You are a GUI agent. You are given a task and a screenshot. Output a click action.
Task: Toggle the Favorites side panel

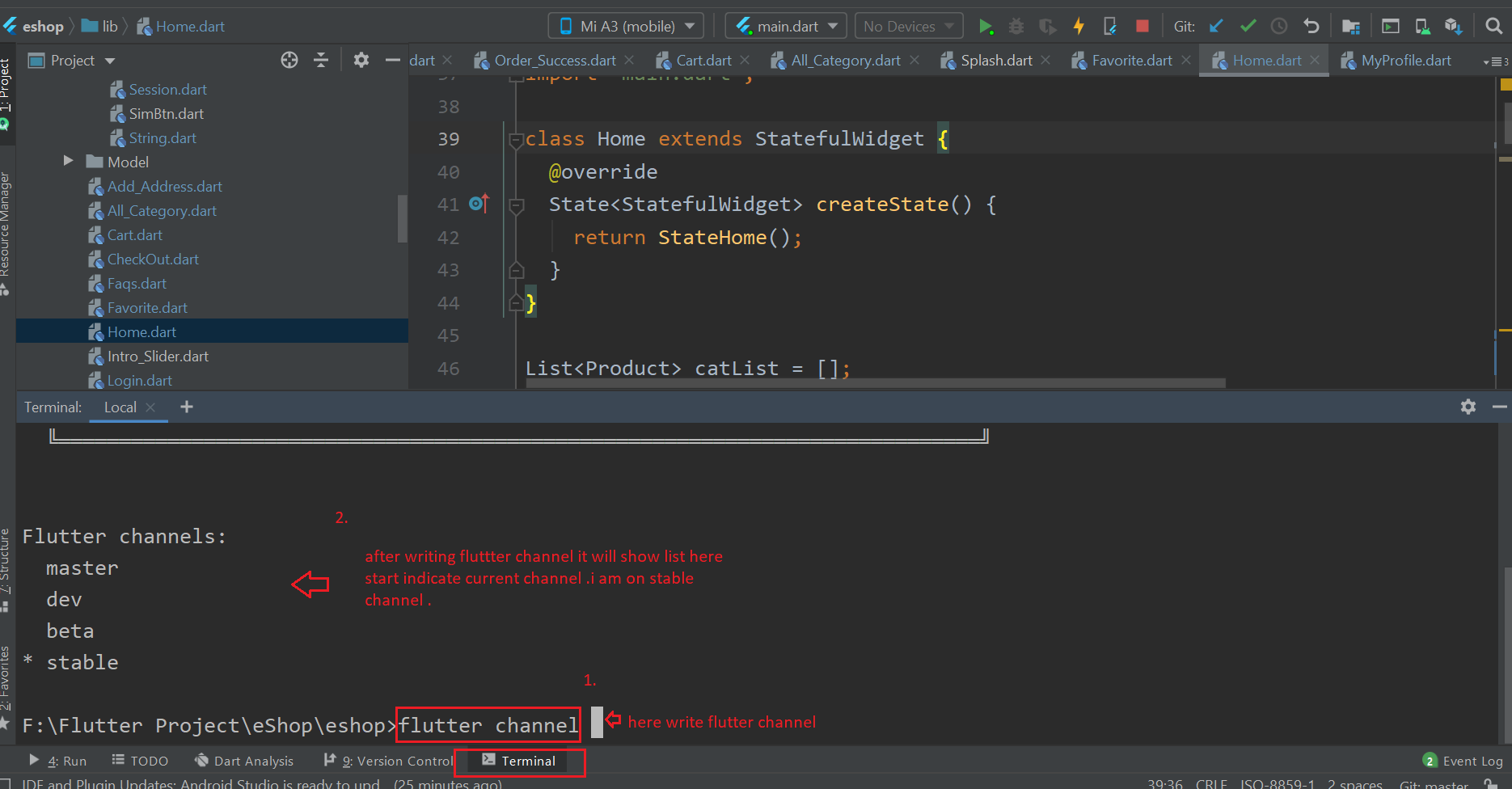6,679
